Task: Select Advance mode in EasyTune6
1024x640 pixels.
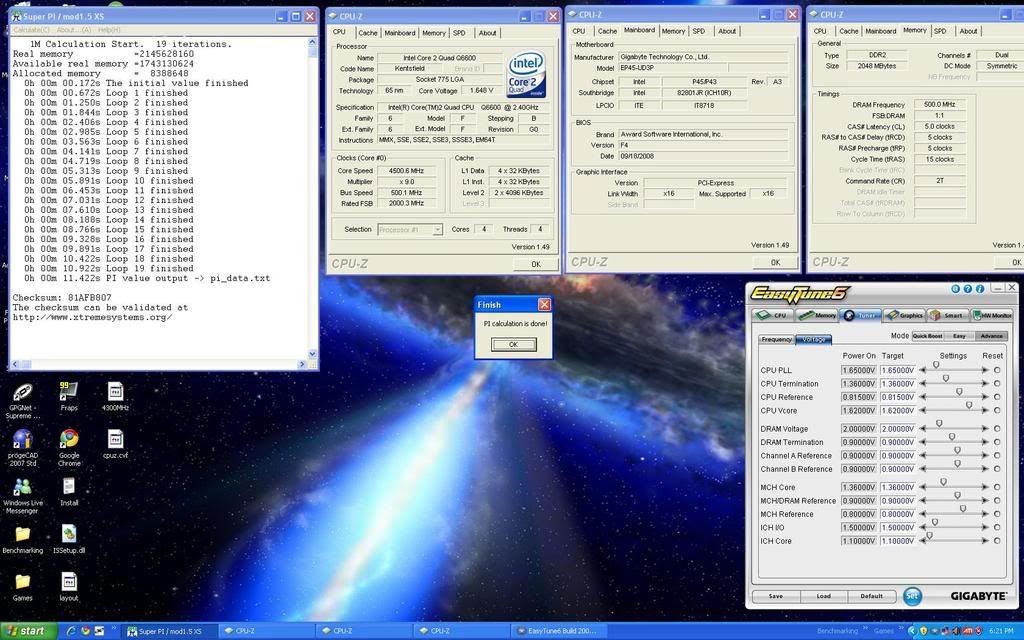Action: [x=991, y=336]
